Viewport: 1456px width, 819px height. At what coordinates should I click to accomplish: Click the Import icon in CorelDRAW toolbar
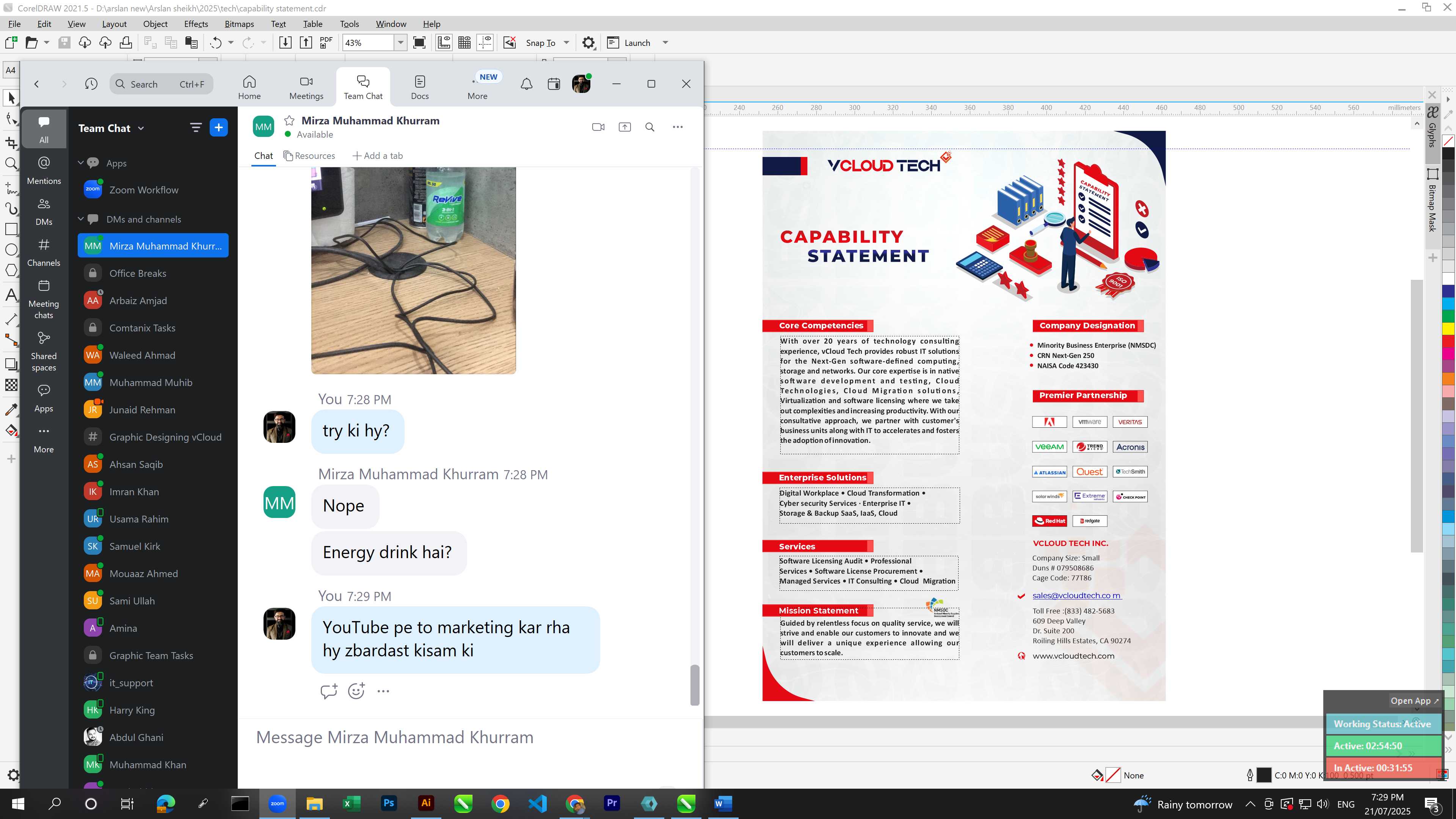[286, 42]
